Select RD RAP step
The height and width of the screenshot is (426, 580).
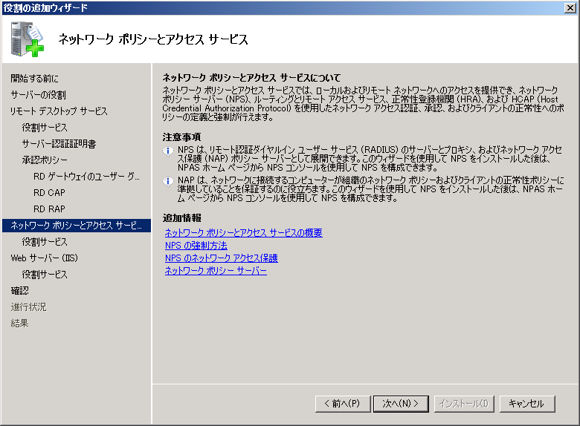pos(49,209)
